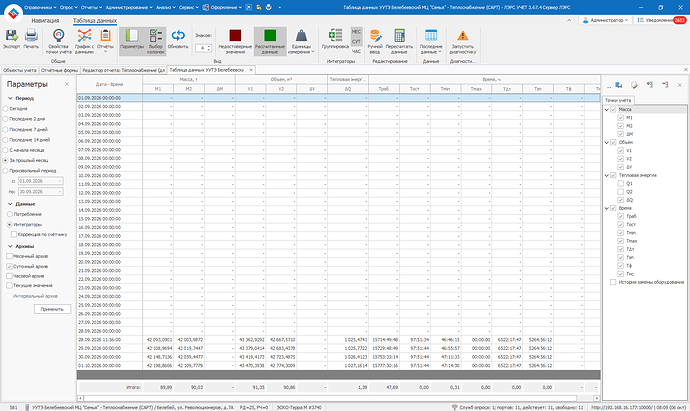Select the МЕС integrator interval
Screen dimensions: 690x411
coord(356,32)
